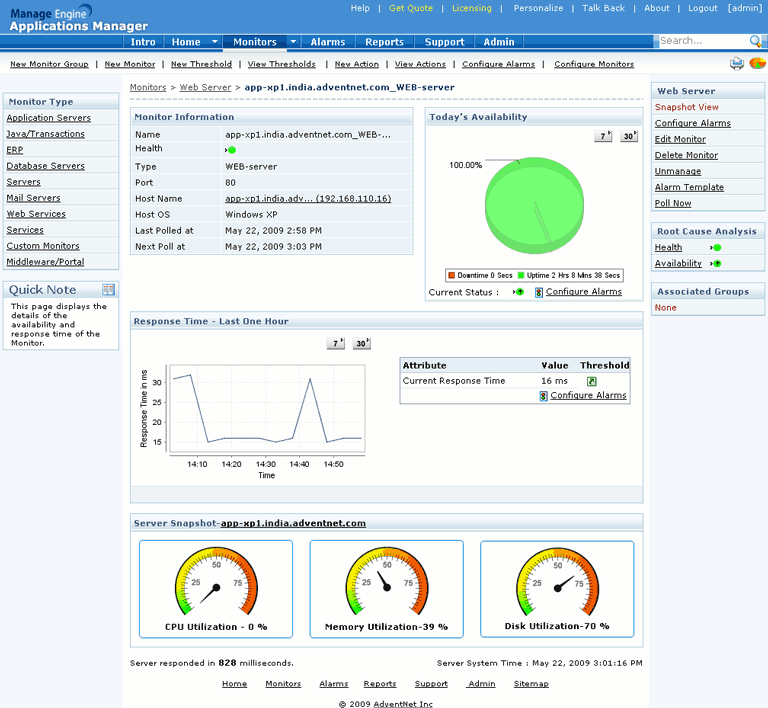Click the Get Quote link
Screen dimensions: 768x708
(411, 8)
